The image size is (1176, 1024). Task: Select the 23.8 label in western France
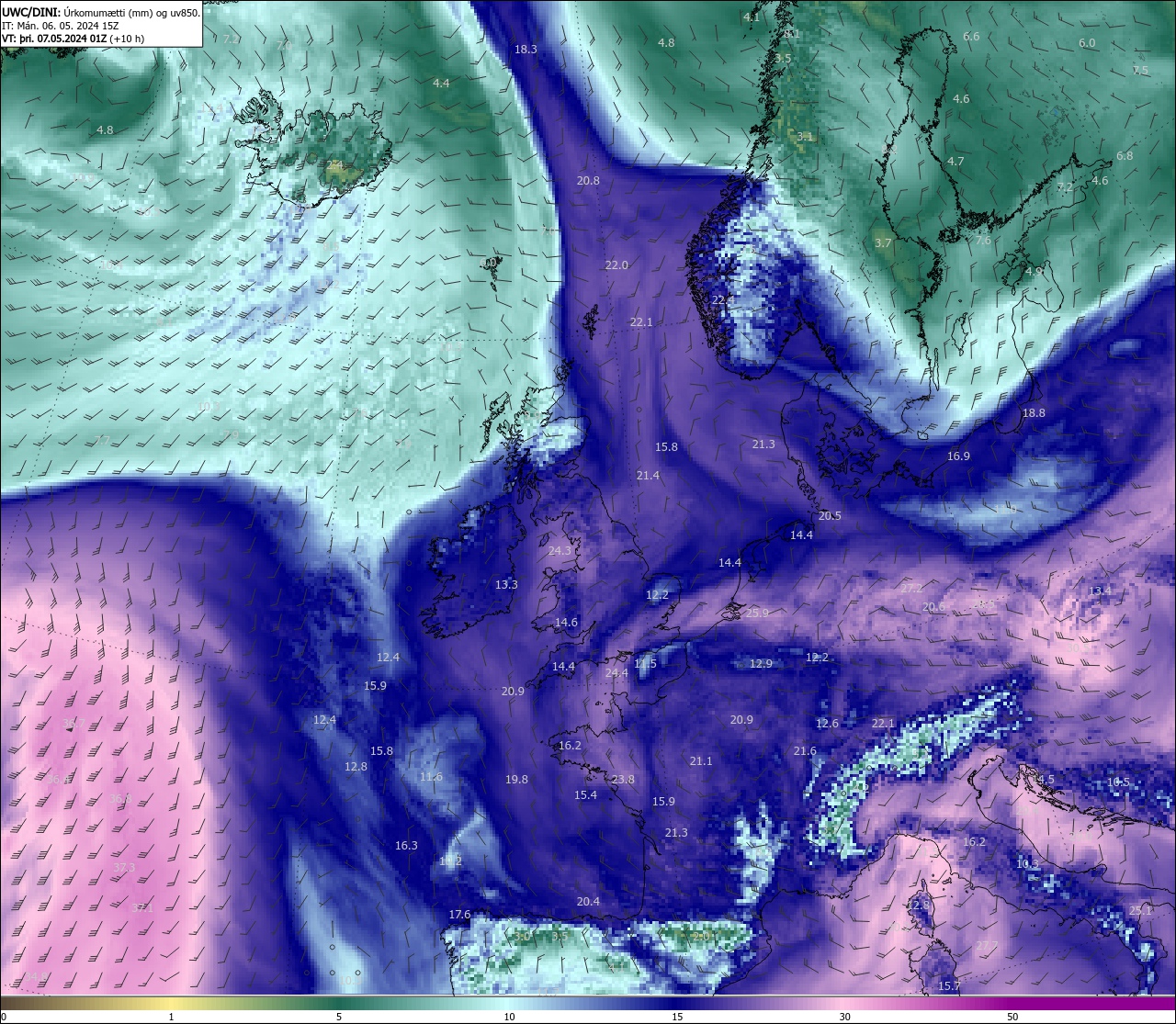(623, 780)
